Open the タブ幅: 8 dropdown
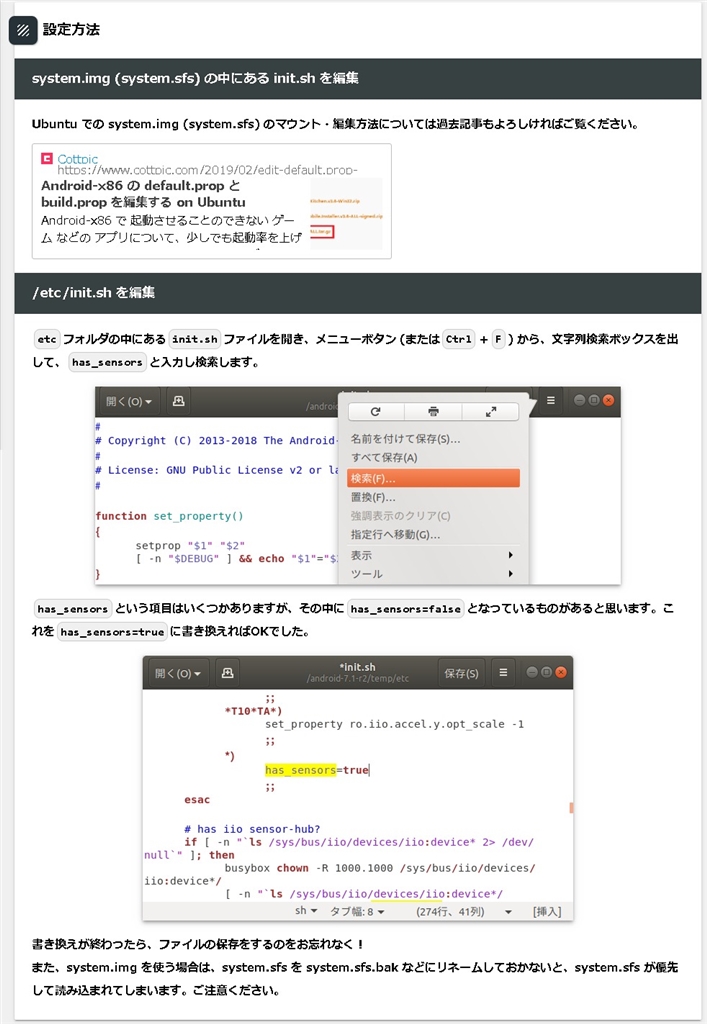The image size is (707, 1024). tap(357, 911)
